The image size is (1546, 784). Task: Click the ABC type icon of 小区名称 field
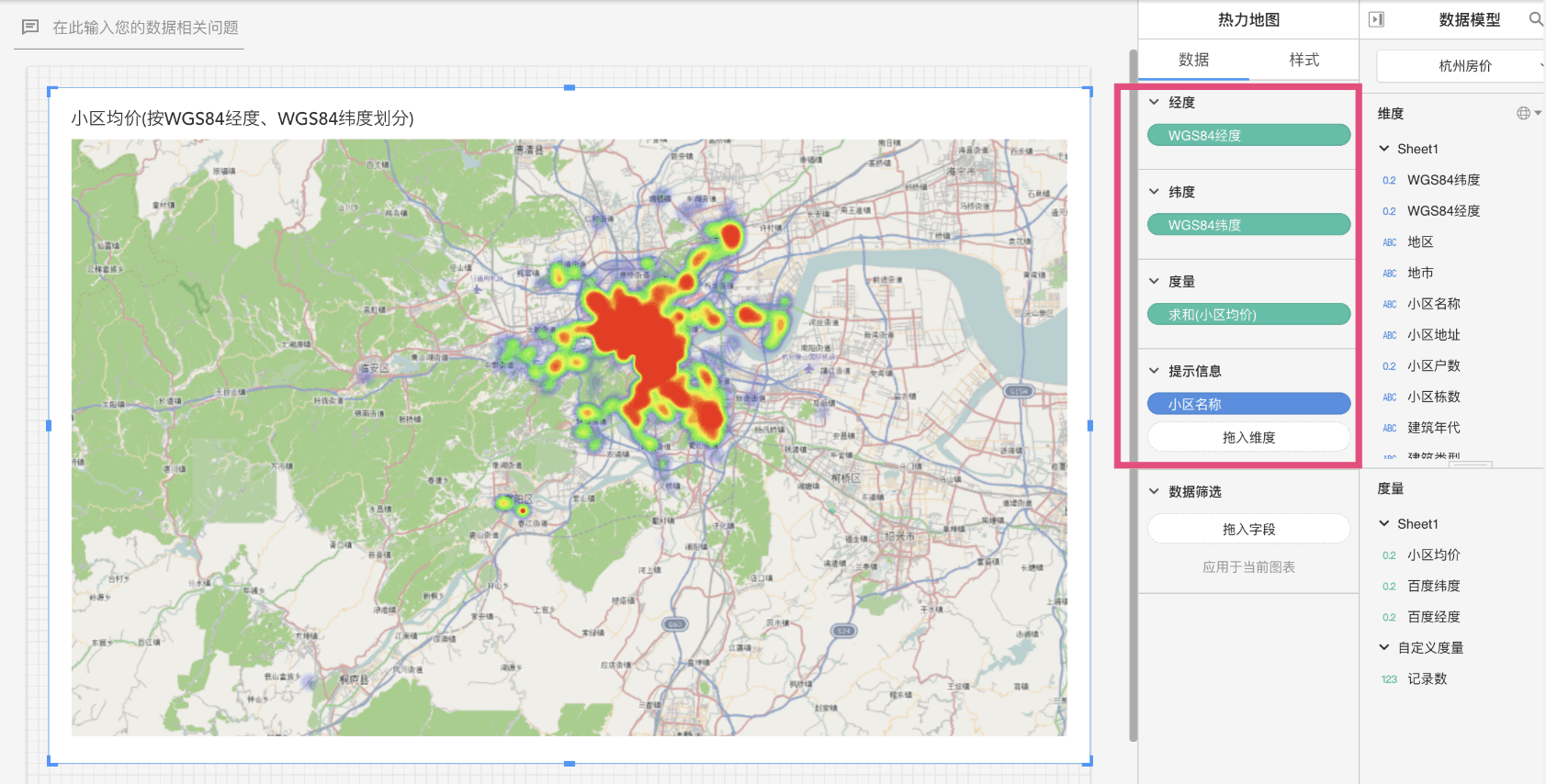[x=1389, y=305]
